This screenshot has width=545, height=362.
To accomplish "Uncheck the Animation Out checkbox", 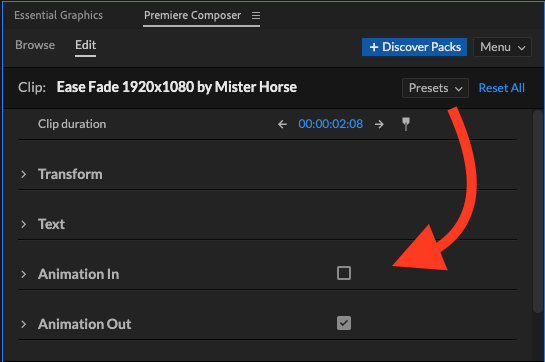I will pyautogui.click(x=344, y=323).
